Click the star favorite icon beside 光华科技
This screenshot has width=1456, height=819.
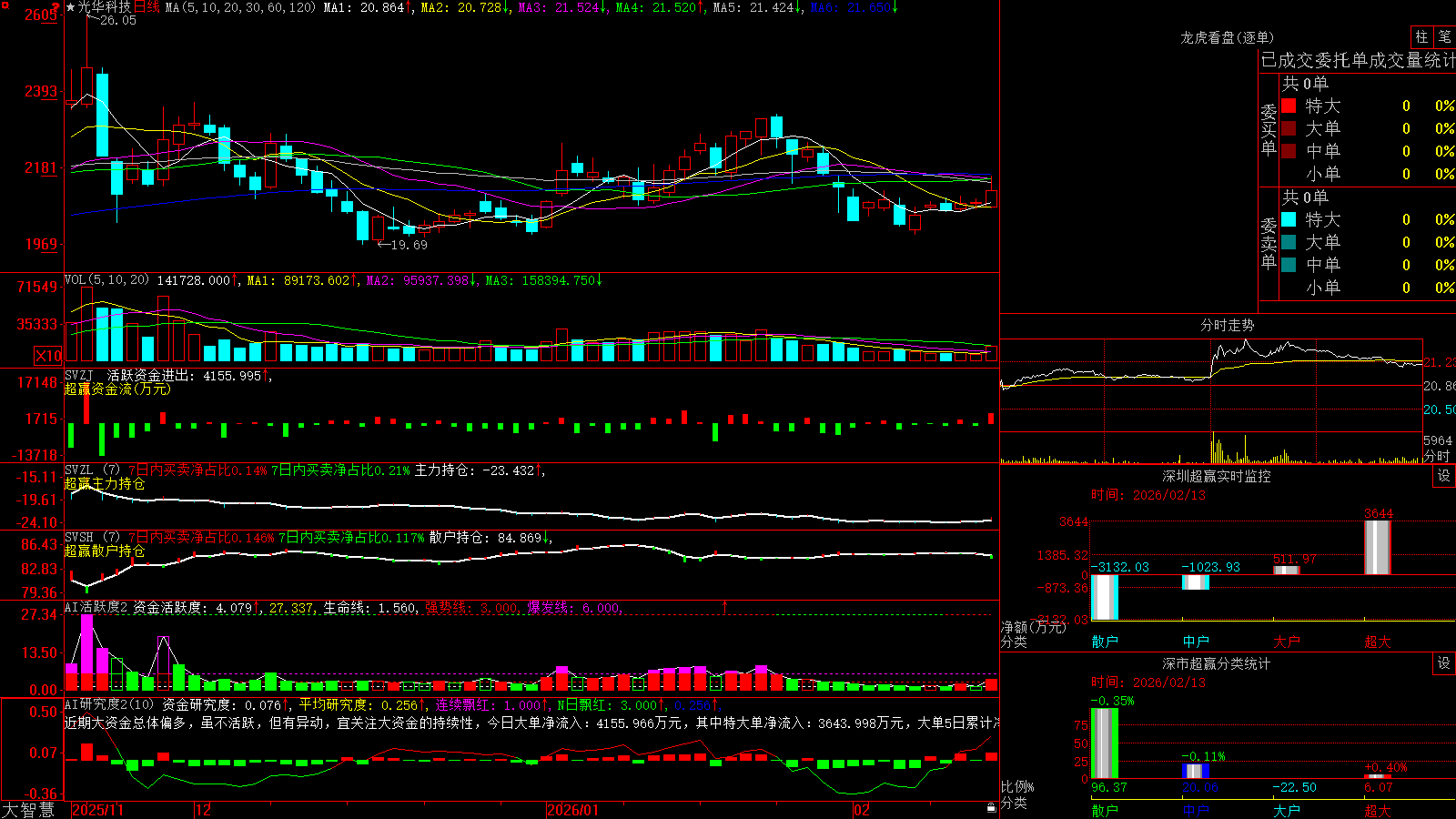click(71, 7)
